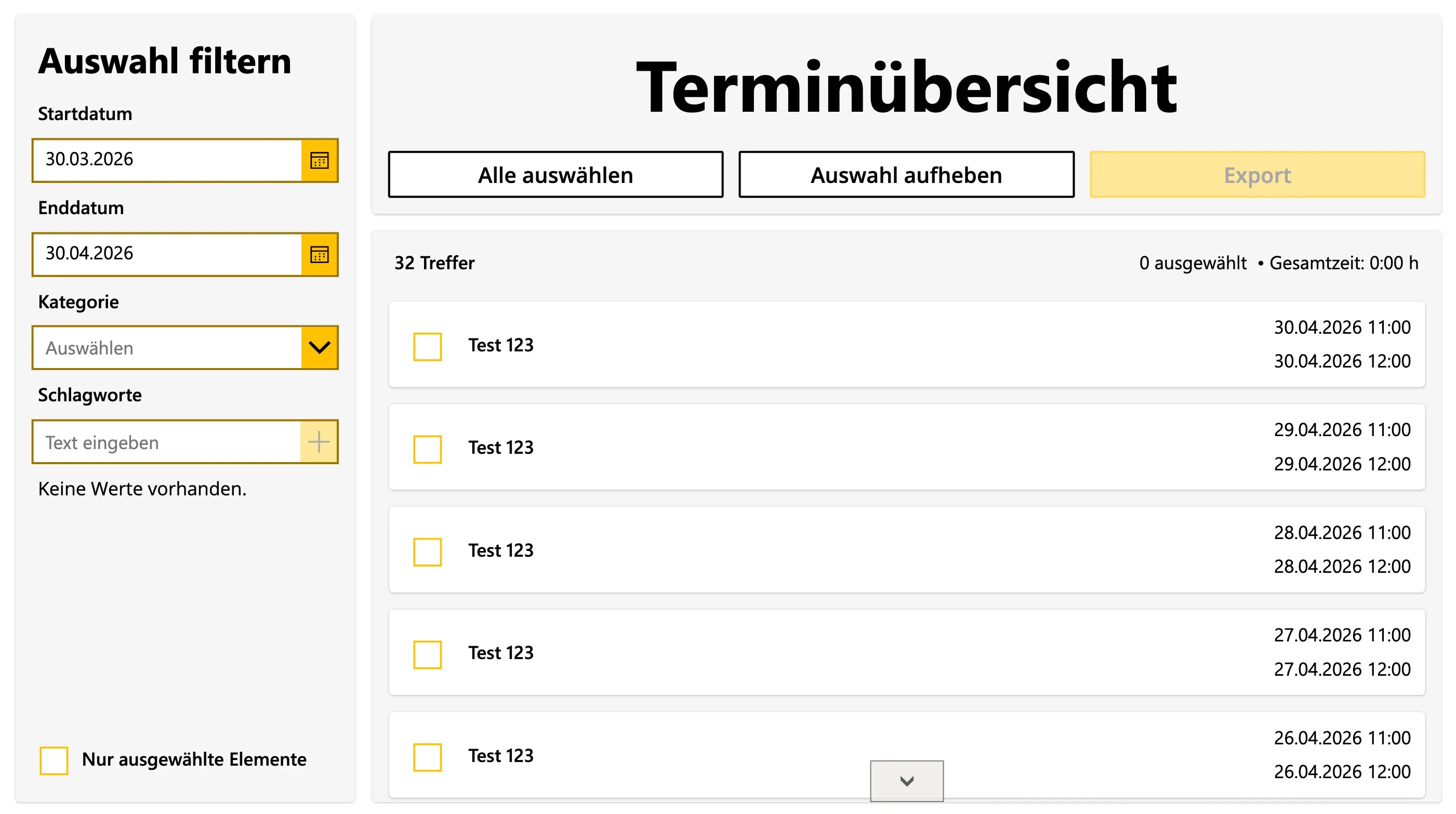
Task: Click the Export button
Action: click(1258, 175)
